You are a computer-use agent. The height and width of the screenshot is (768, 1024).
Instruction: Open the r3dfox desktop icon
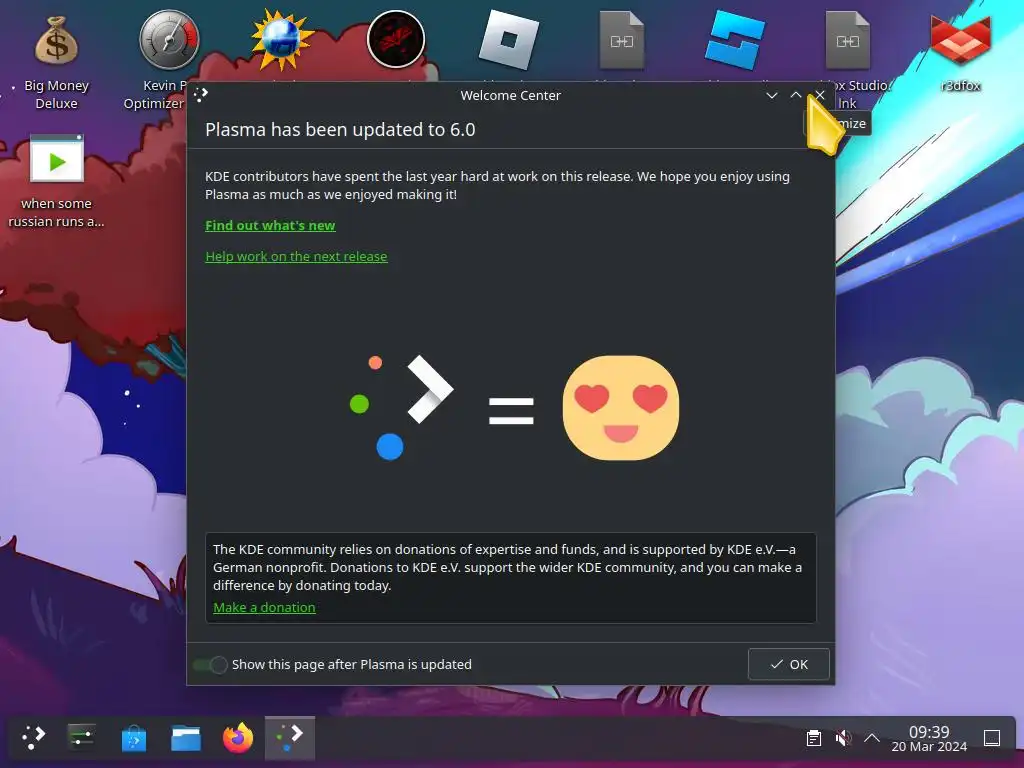(x=961, y=40)
